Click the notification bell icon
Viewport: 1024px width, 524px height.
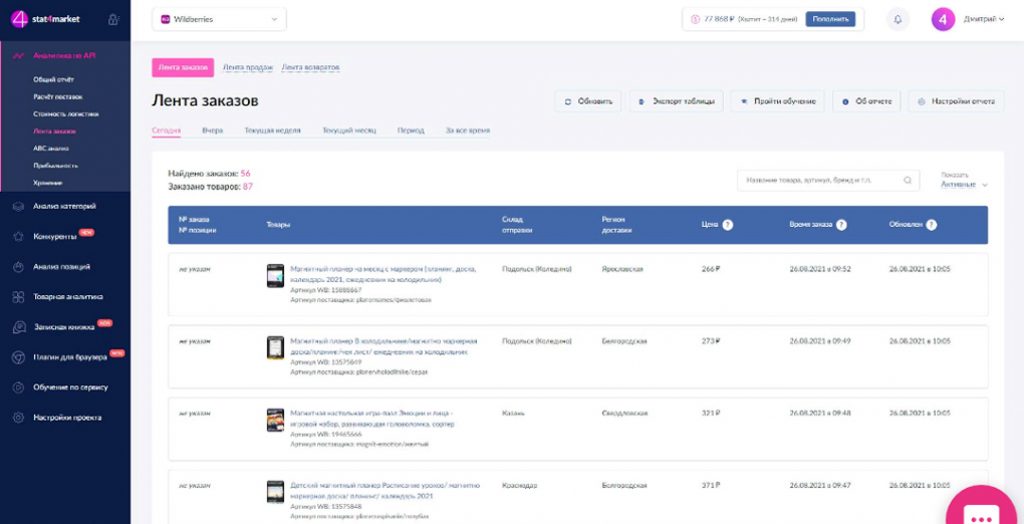point(897,19)
